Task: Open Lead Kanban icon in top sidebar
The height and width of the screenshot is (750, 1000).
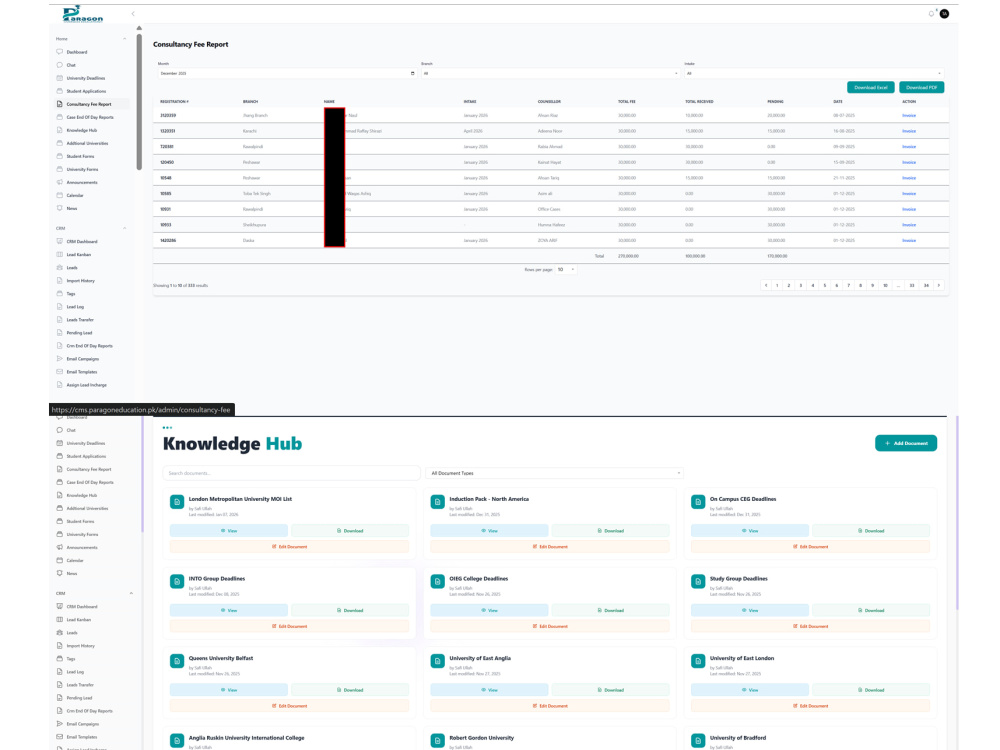Action: [x=59, y=254]
